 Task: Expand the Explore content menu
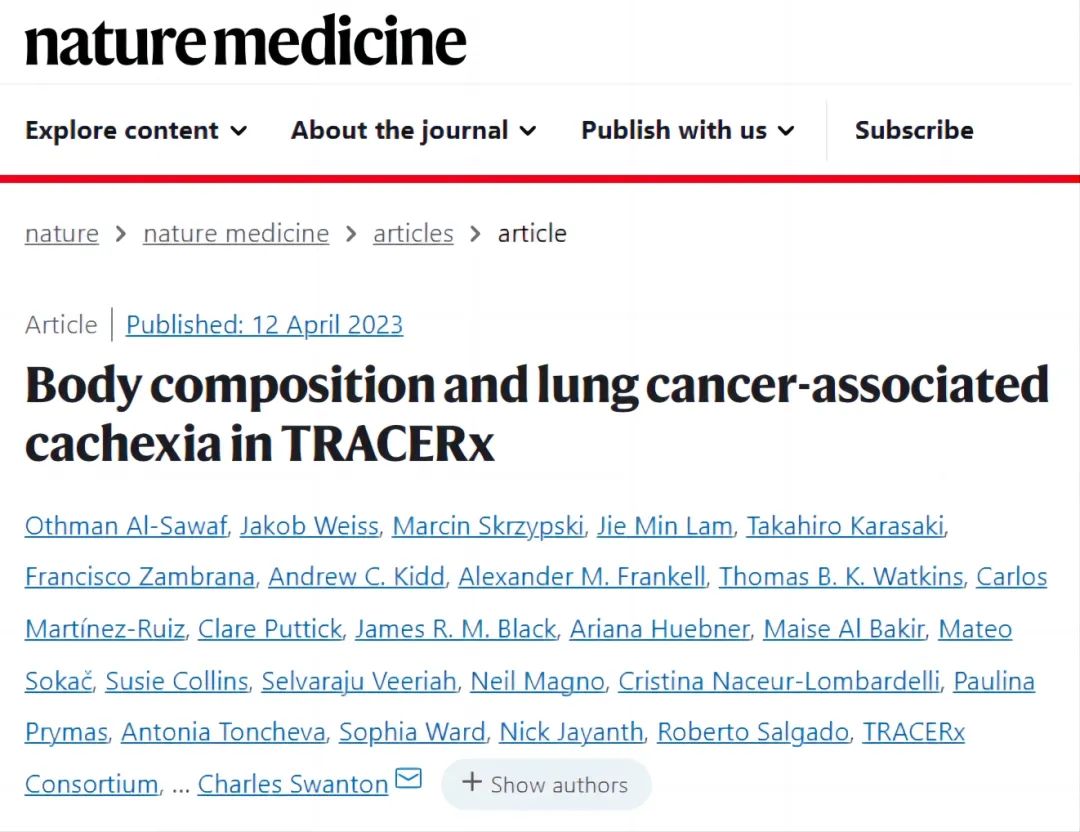[x=136, y=130]
